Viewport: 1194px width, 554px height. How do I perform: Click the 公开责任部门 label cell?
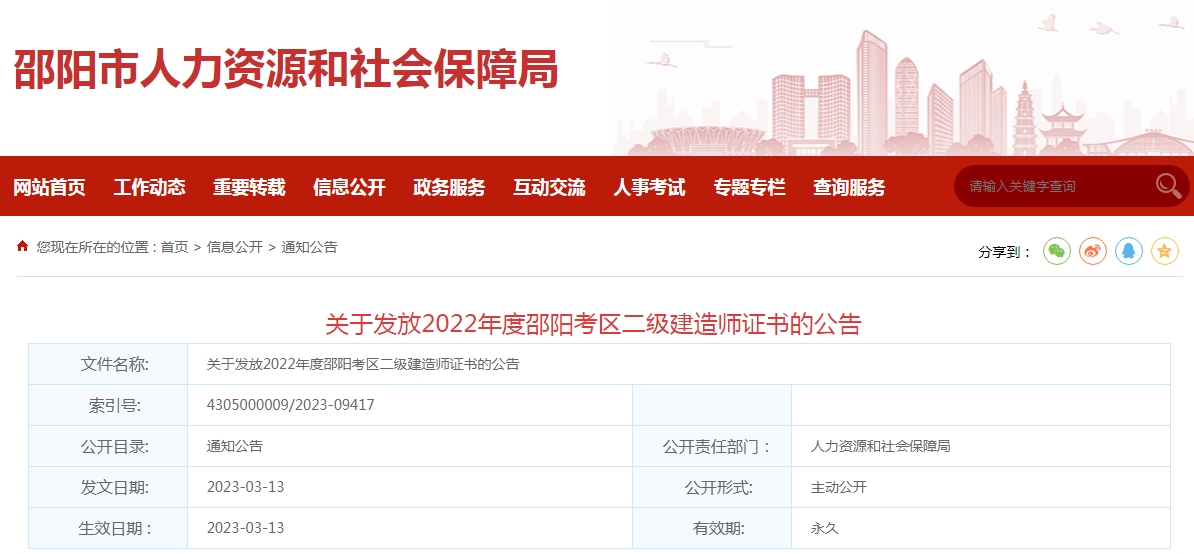point(712,446)
